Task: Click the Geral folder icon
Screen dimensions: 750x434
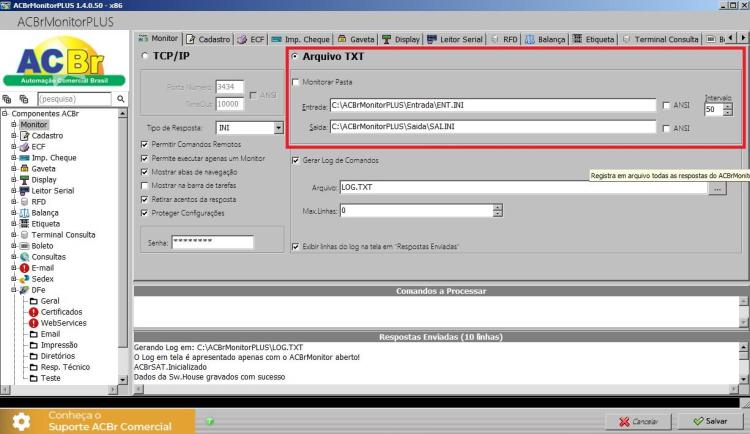Action: (x=33, y=301)
